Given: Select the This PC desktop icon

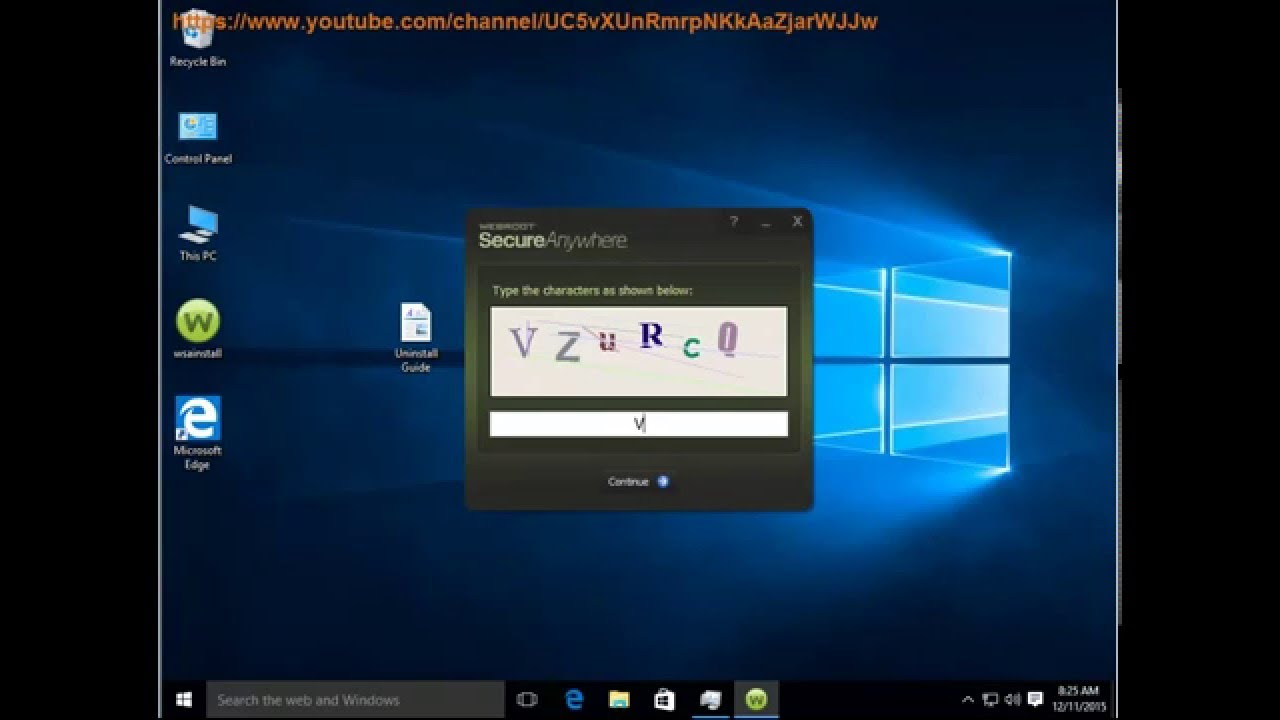Looking at the screenshot, I should point(198,233).
